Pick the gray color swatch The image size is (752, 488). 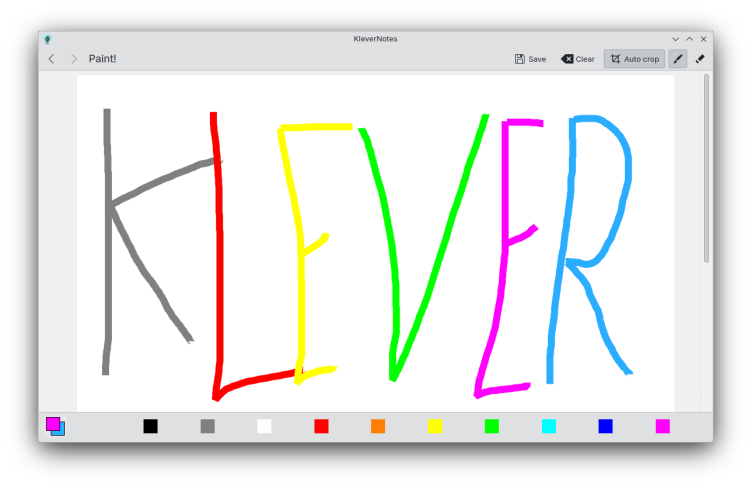pos(208,426)
